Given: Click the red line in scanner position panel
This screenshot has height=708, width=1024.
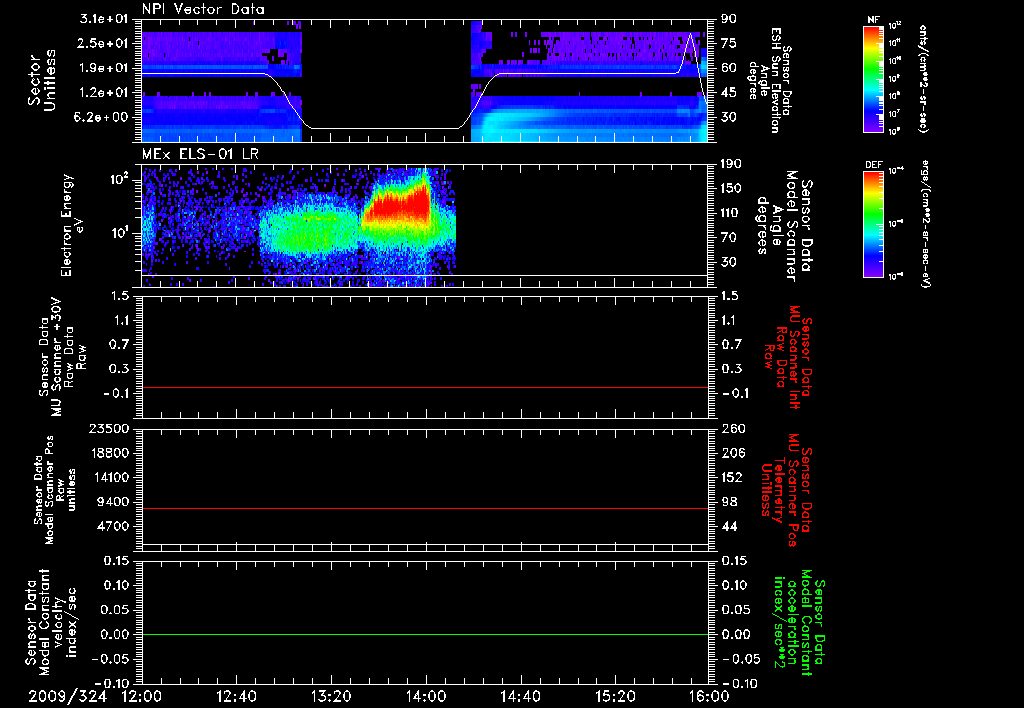Looking at the screenshot, I should click(x=425, y=508).
